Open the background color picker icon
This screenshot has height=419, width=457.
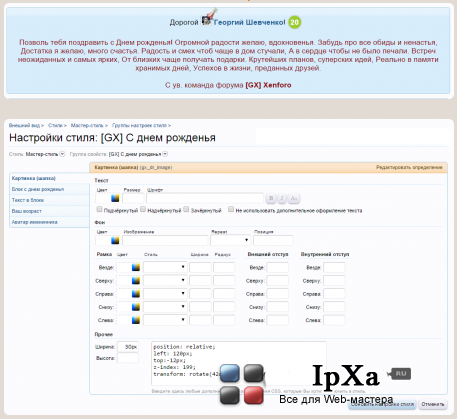tap(115, 240)
